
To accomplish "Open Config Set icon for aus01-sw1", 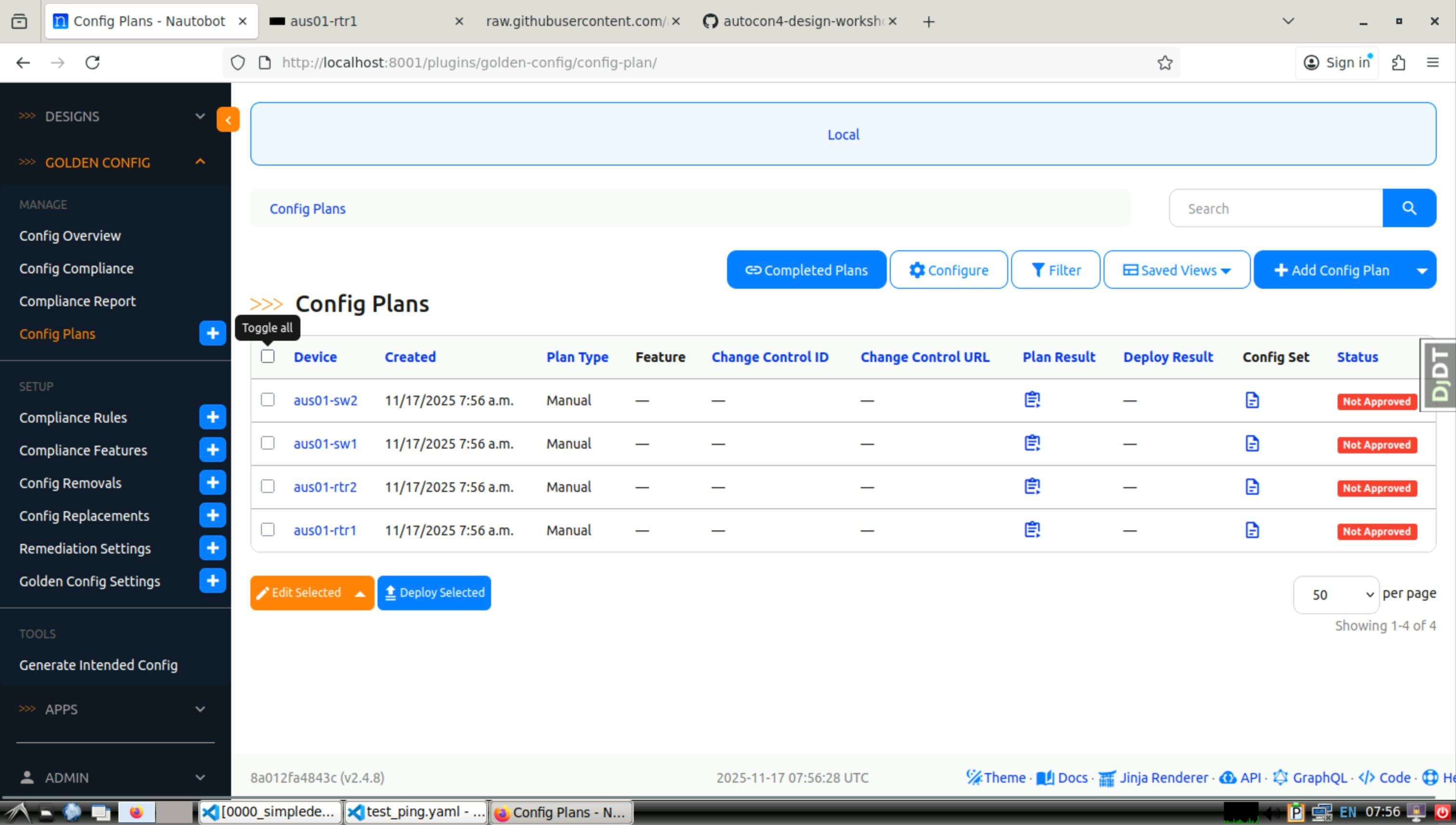I will click(x=1252, y=444).
